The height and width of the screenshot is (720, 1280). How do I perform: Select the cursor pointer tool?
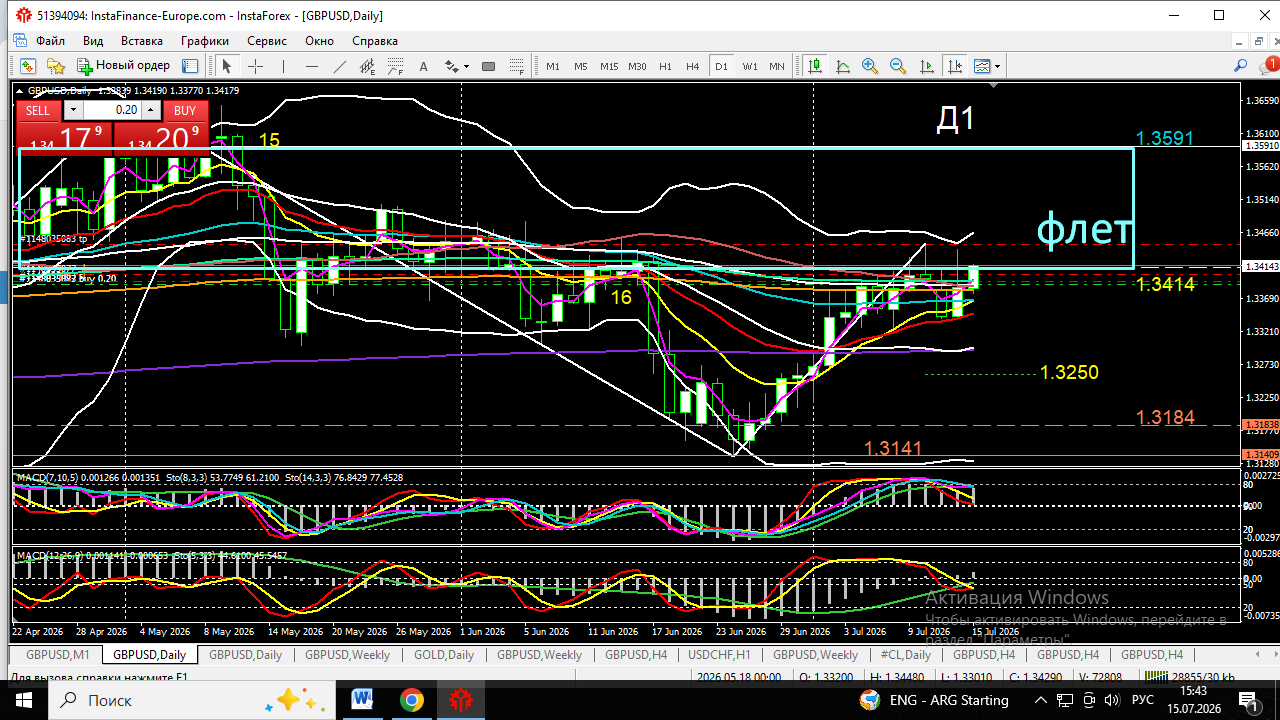click(227, 66)
